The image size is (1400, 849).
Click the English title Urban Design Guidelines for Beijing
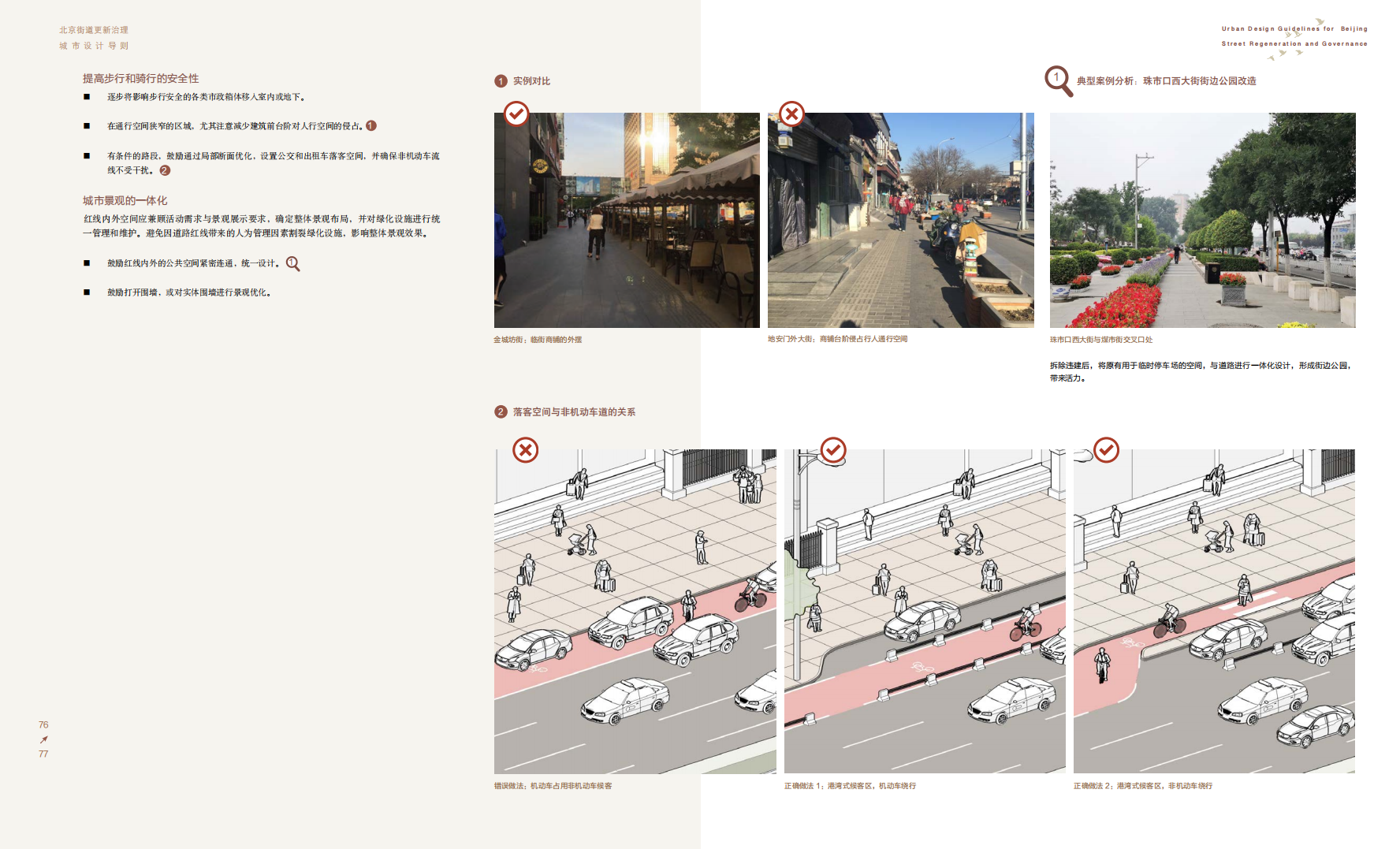1294,29
